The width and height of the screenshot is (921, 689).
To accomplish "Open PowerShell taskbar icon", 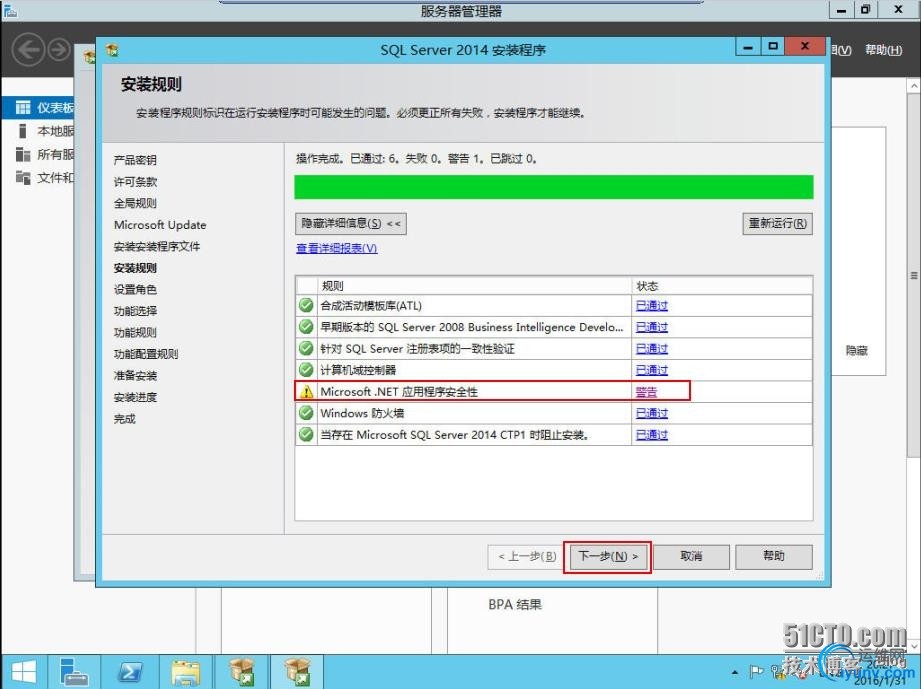I will [x=129, y=671].
